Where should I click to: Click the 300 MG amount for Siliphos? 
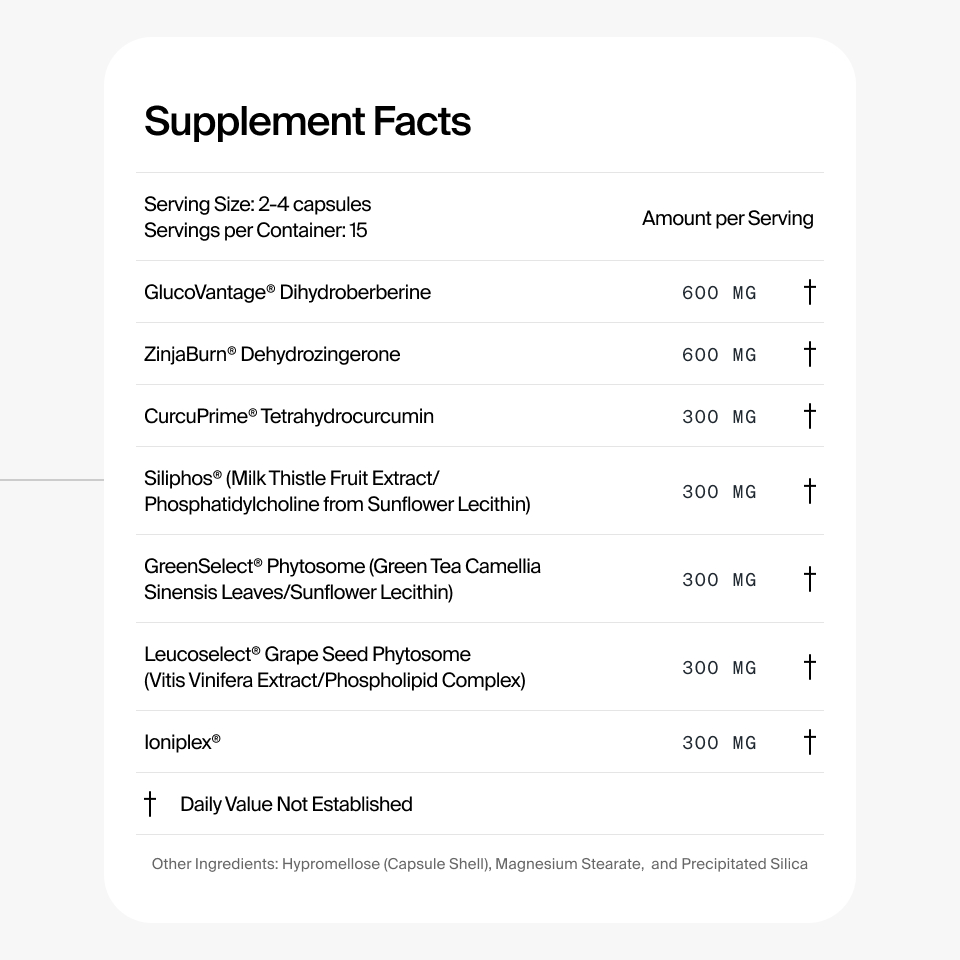[x=719, y=492]
